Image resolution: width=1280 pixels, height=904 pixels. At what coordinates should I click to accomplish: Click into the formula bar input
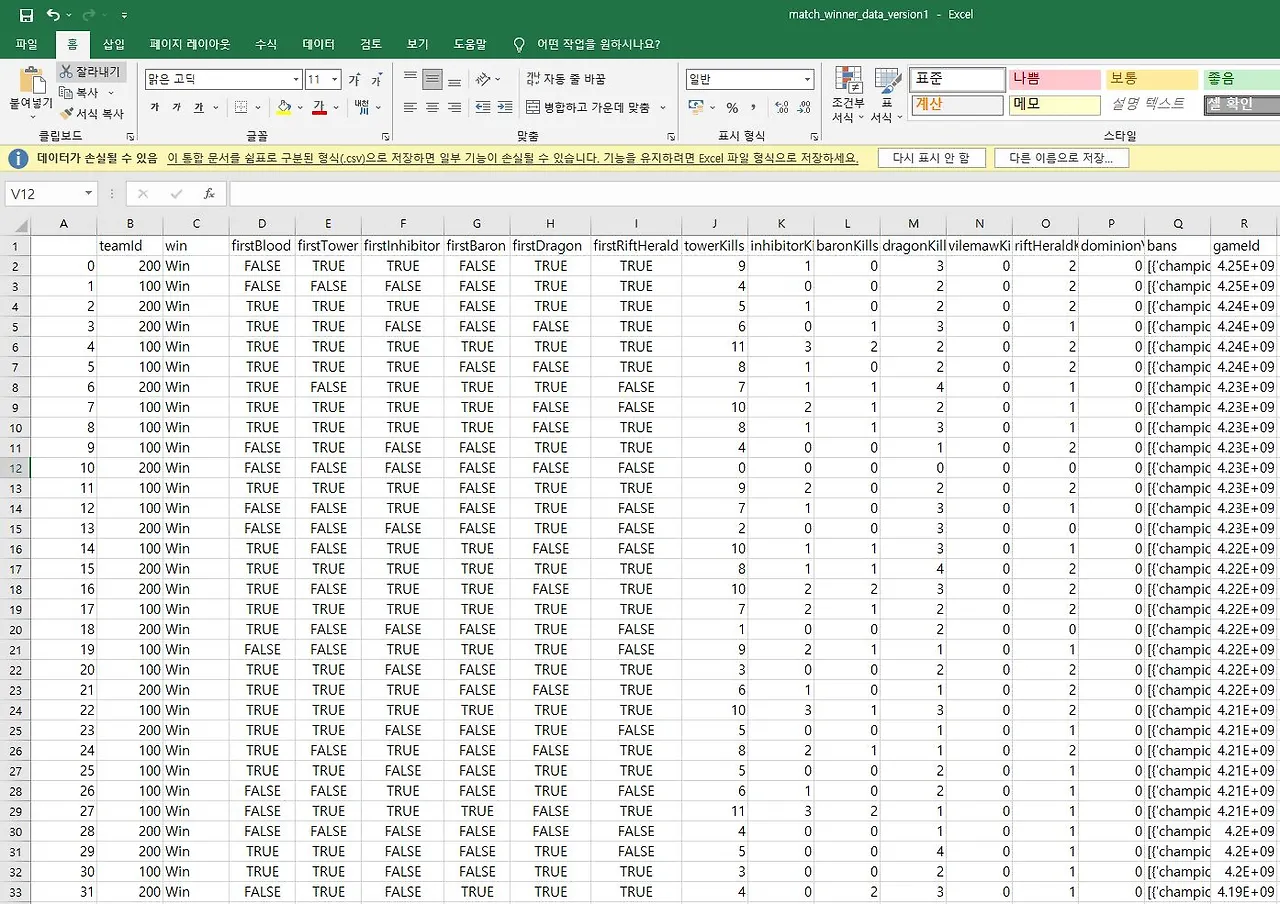(754, 194)
